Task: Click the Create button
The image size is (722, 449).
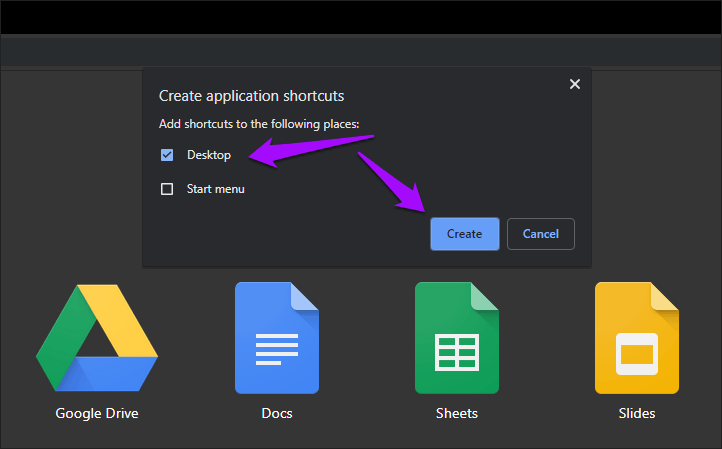Action: coord(465,234)
